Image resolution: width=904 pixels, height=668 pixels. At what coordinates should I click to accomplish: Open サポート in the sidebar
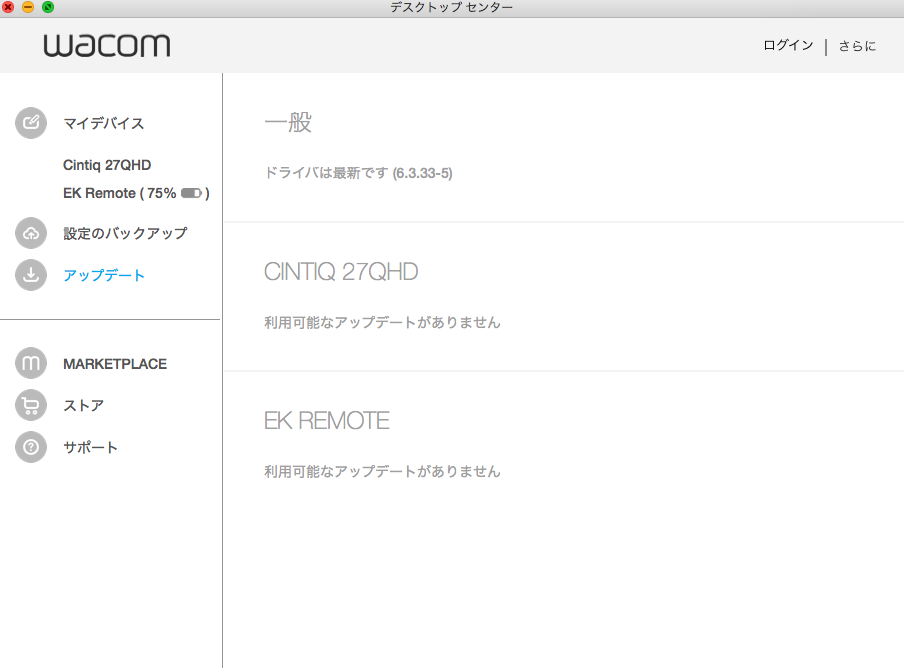coord(91,448)
